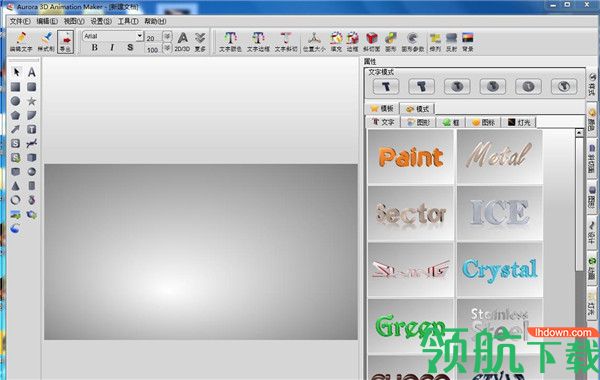Select the 图形 shapes templates tab
This screenshot has height=380, width=600.
point(419,122)
